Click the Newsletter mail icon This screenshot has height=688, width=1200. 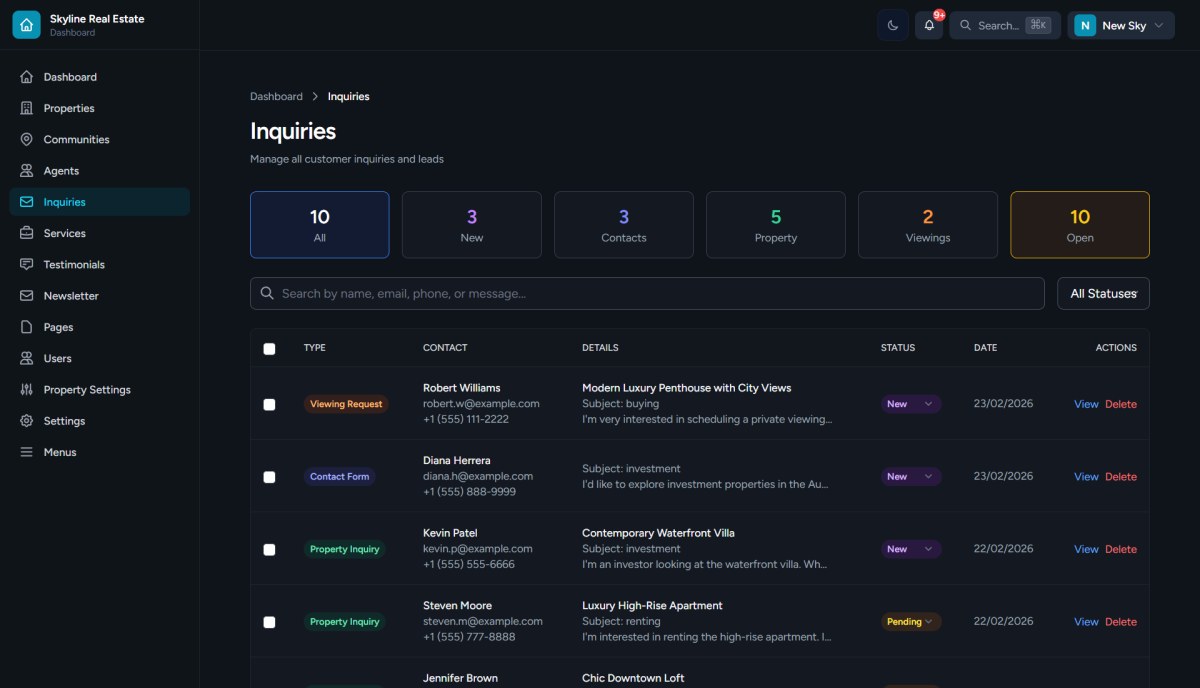pos(26,296)
